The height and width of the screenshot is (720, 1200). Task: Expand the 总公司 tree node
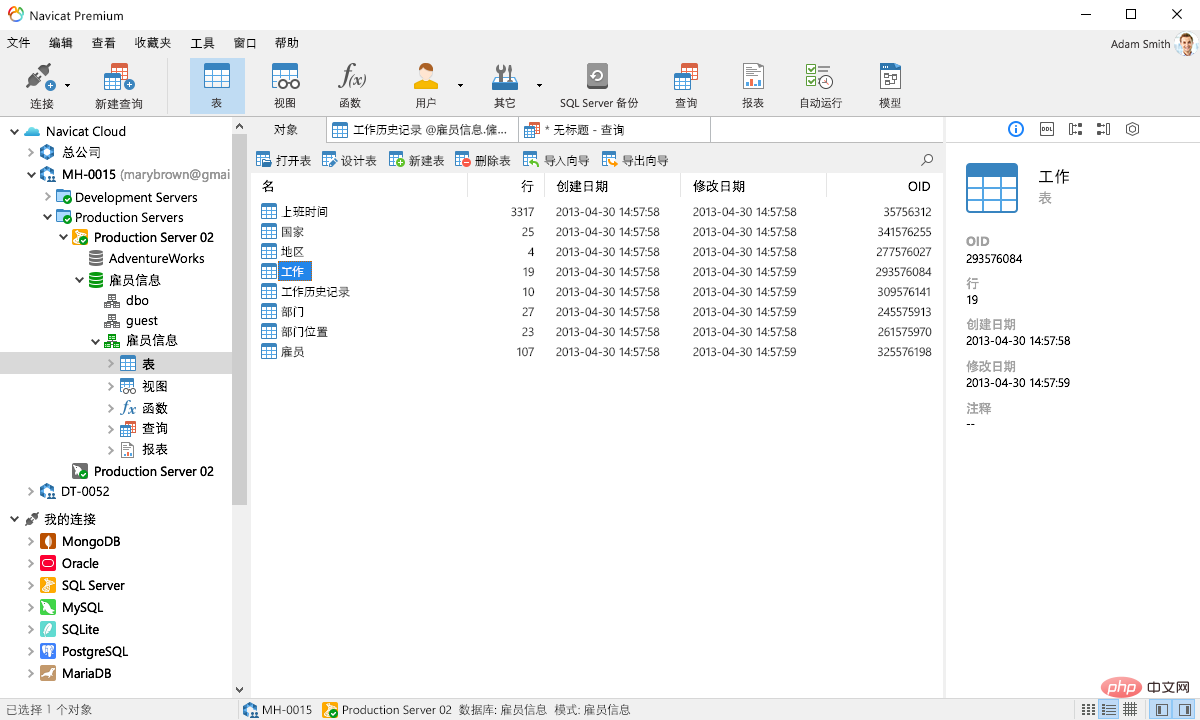tap(30, 152)
